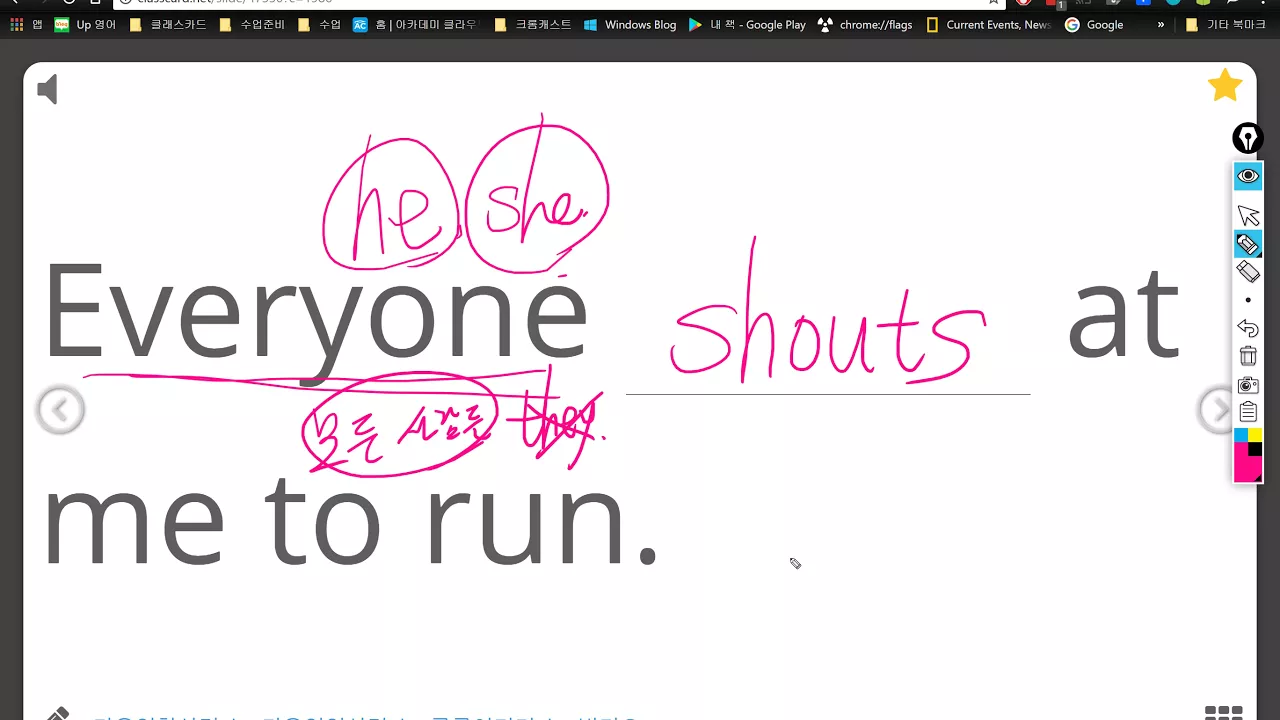Image resolution: width=1280 pixels, height=720 pixels.
Task: Open the Windows Blog bookmark
Action: tap(630, 25)
